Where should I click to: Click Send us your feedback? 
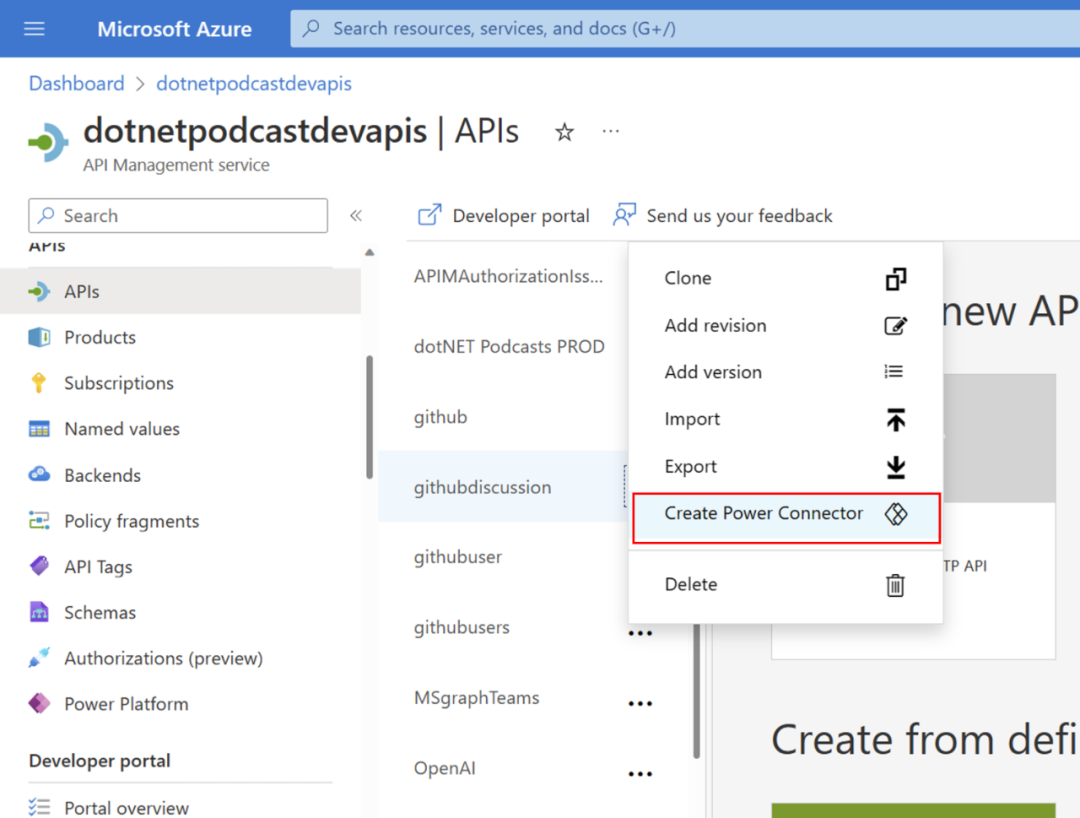coord(723,216)
